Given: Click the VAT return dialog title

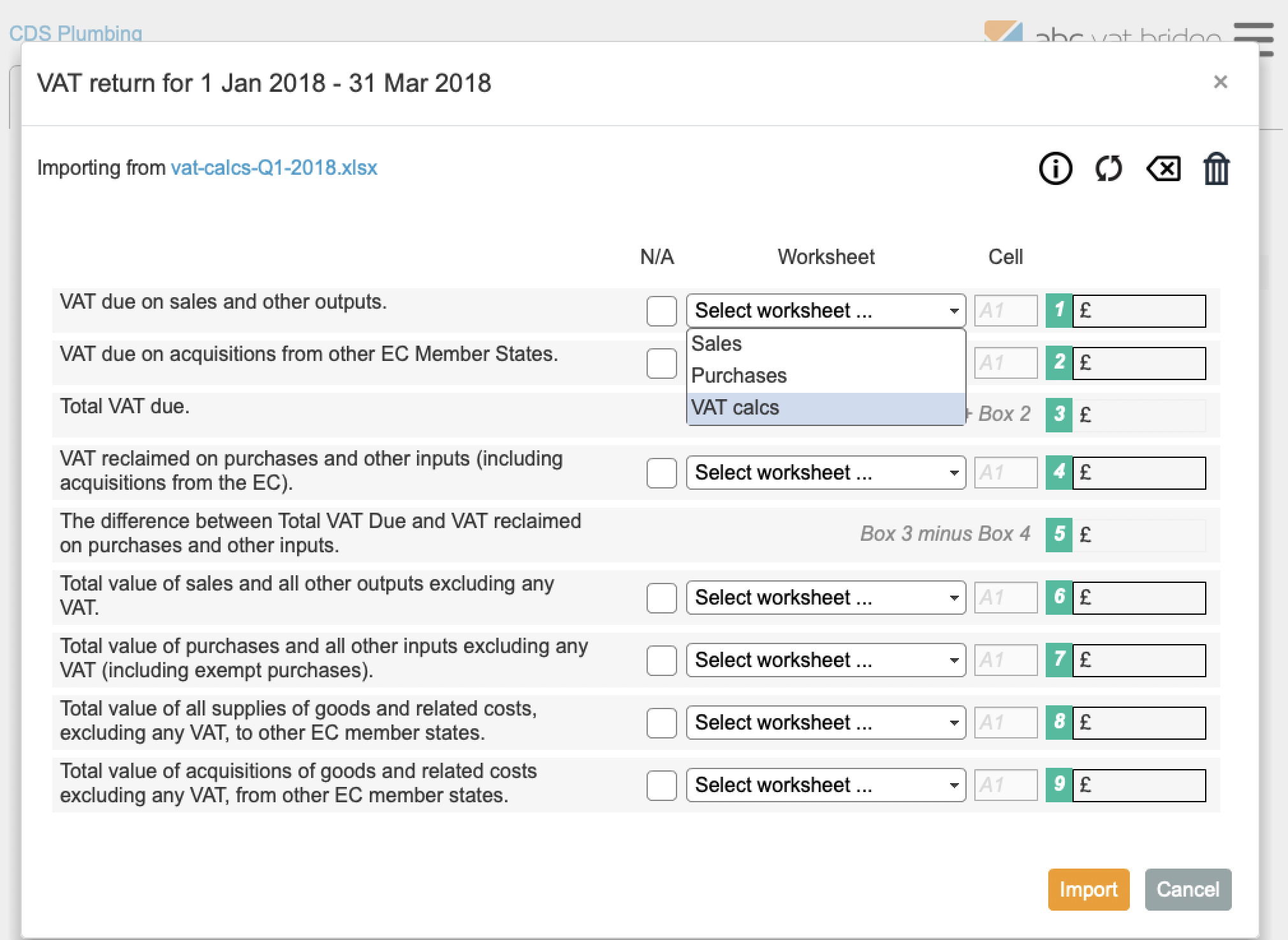Looking at the screenshot, I should (x=264, y=83).
